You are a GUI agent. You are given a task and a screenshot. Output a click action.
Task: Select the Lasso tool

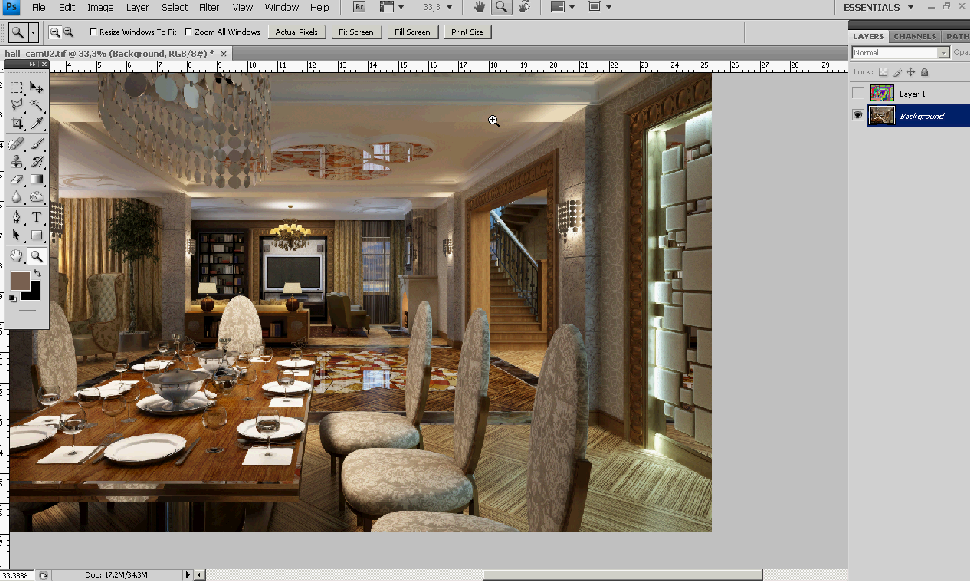(17, 105)
